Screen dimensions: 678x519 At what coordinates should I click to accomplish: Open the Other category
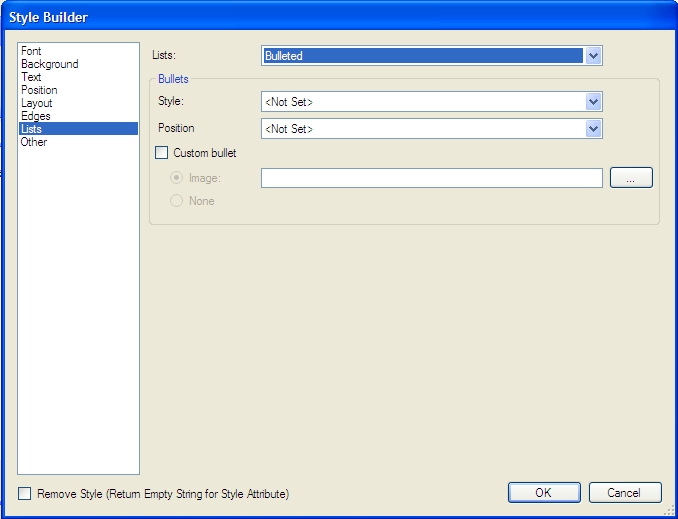point(34,142)
